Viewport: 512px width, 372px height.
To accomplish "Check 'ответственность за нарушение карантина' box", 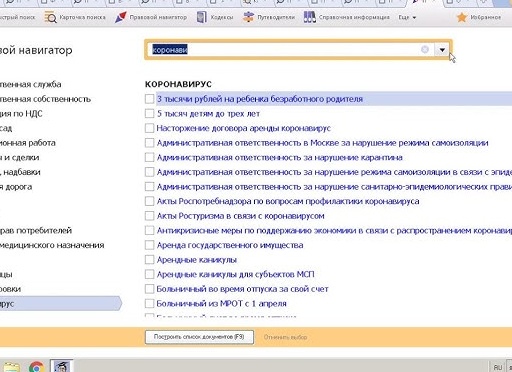I will (149, 157).
